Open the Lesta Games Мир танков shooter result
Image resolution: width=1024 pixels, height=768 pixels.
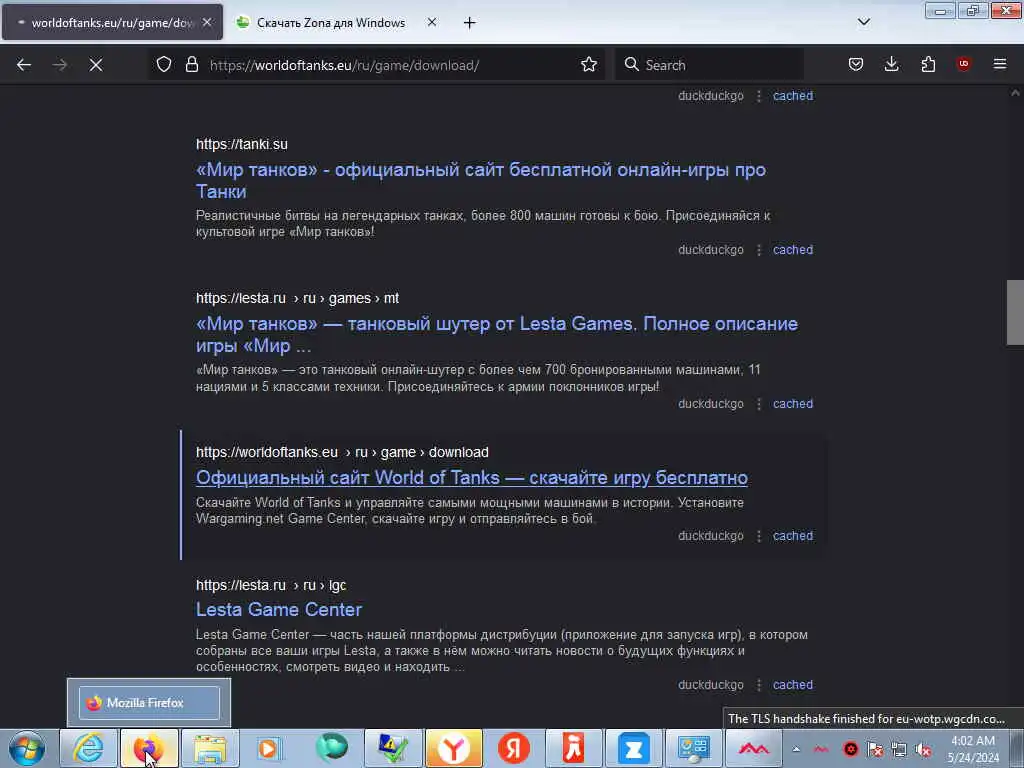[496, 334]
